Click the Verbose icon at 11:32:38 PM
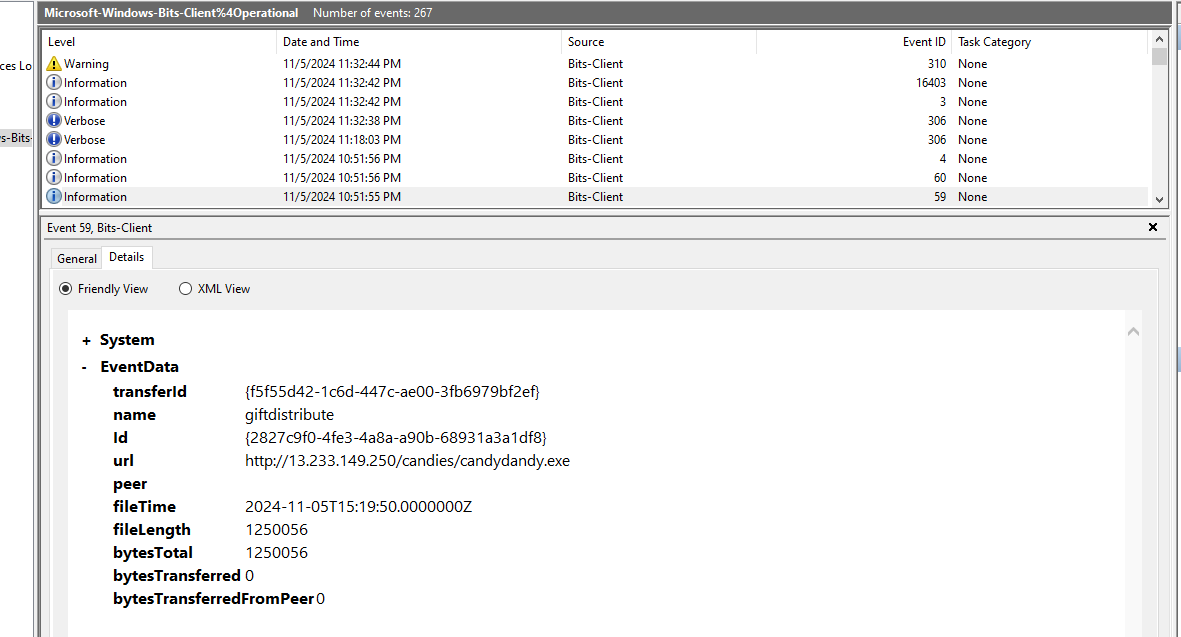This screenshot has width=1181, height=637. [x=53, y=120]
